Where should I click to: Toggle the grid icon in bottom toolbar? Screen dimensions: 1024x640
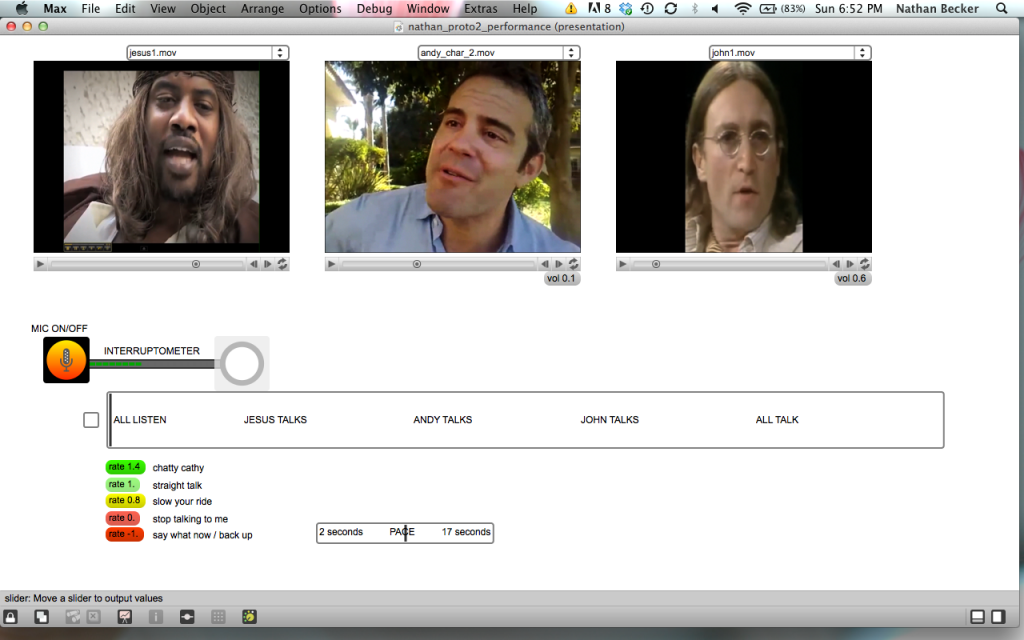click(x=218, y=616)
